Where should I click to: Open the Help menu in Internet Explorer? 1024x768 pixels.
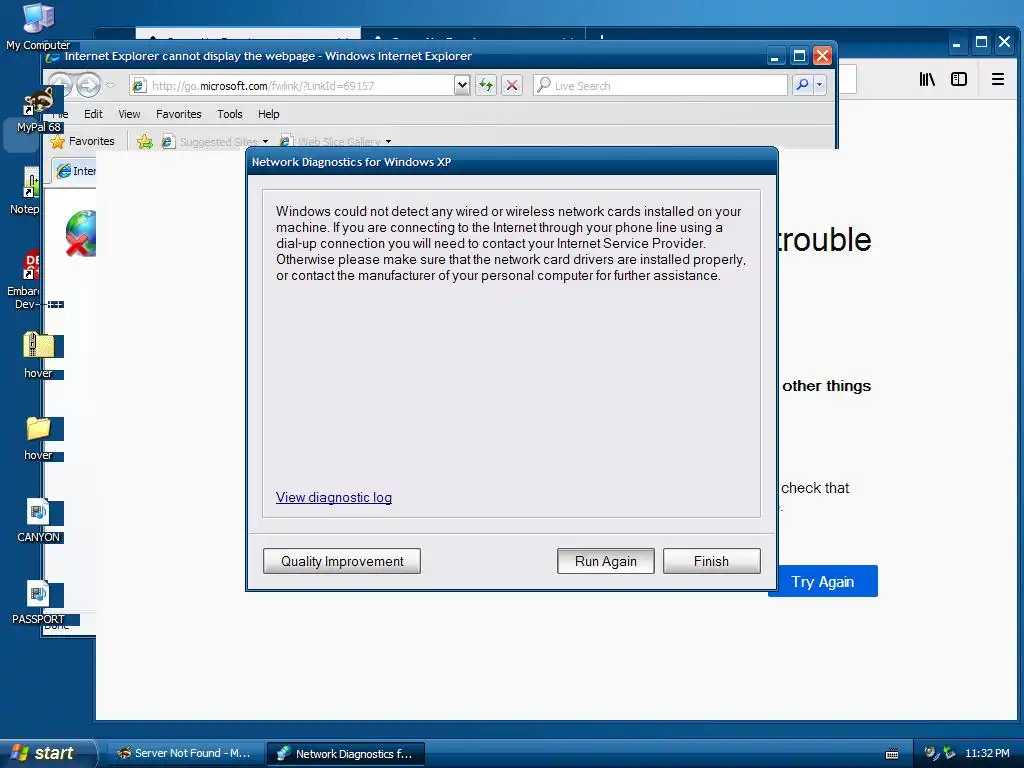(268, 114)
